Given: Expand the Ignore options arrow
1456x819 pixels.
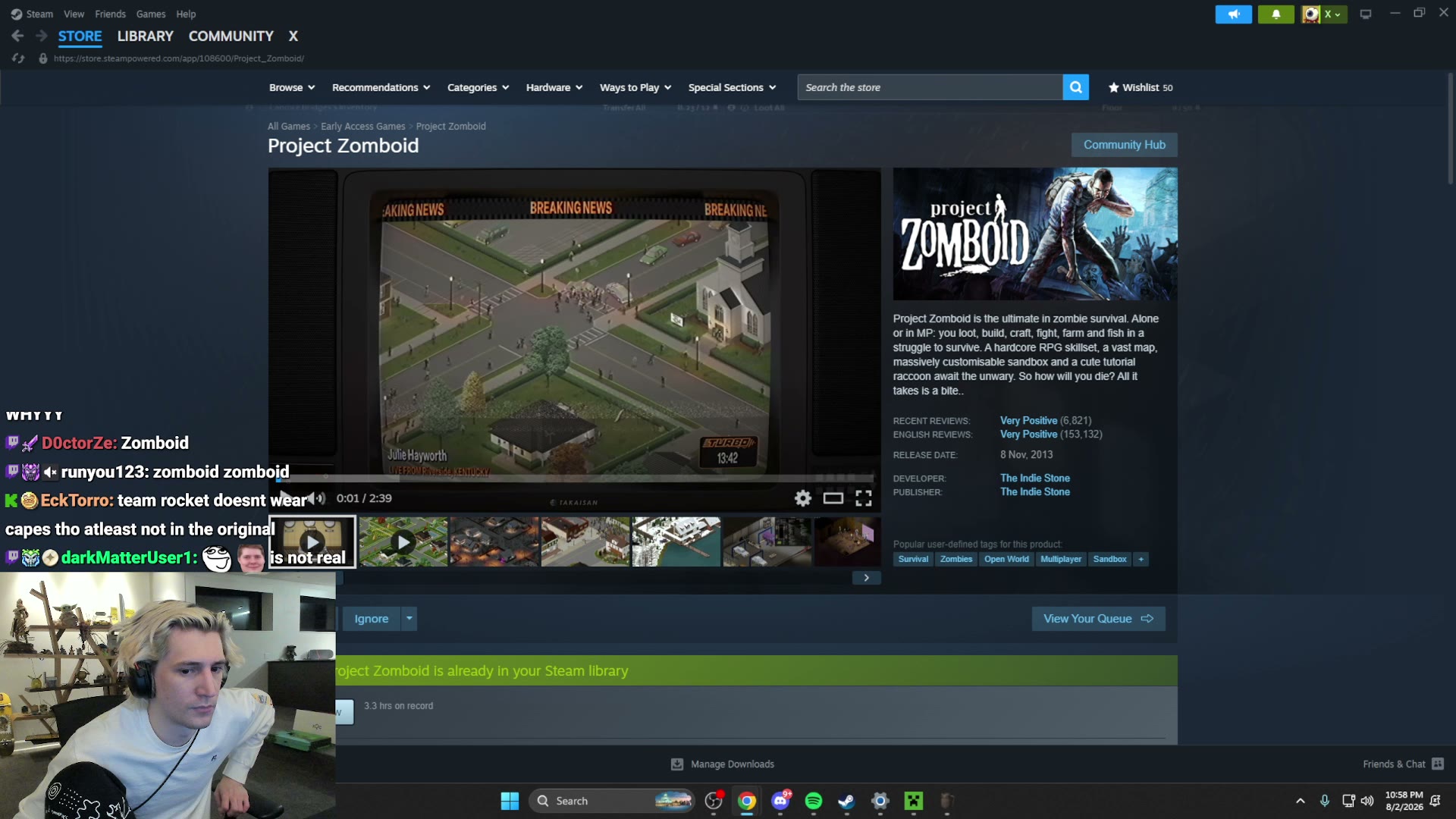Looking at the screenshot, I should click(x=409, y=619).
